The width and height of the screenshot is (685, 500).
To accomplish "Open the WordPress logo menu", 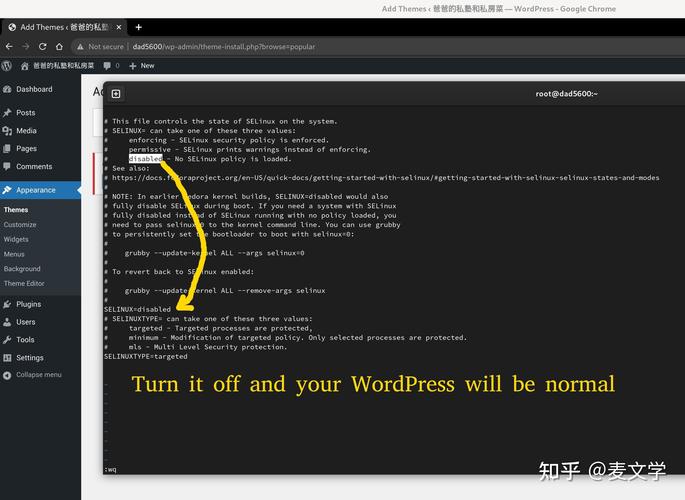I will click(x=6, y=66).
